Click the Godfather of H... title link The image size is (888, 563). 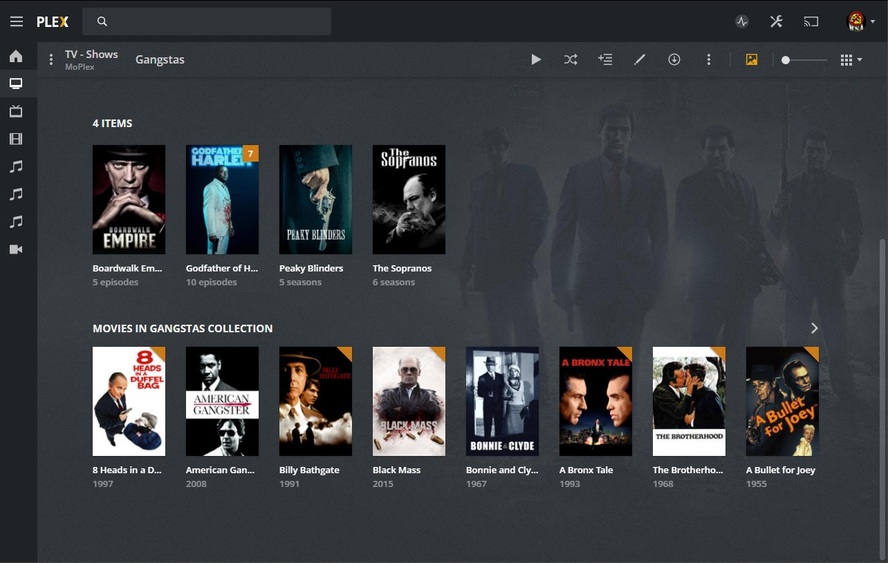coord(222,268)
